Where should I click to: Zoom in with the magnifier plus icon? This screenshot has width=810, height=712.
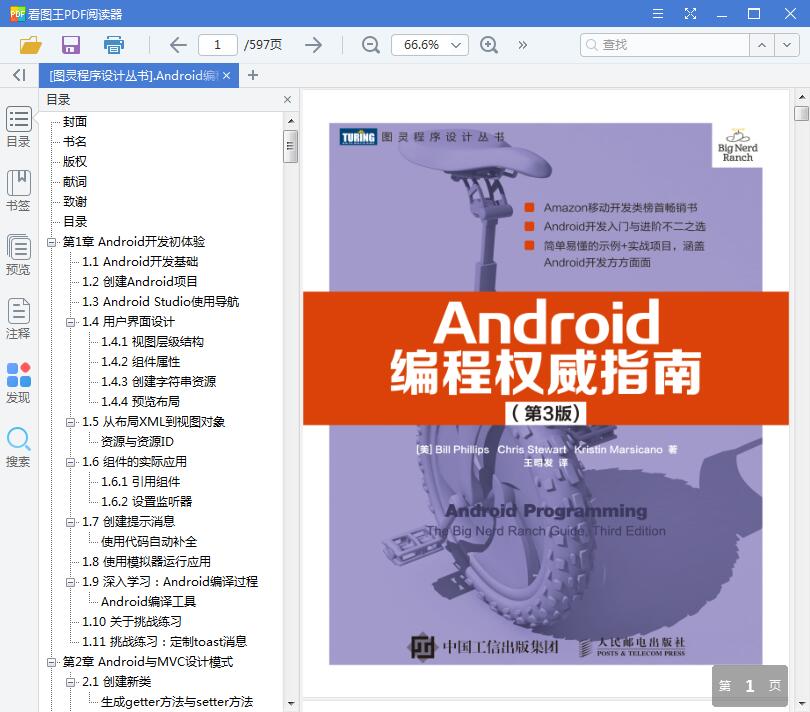[x=489, y=44]
